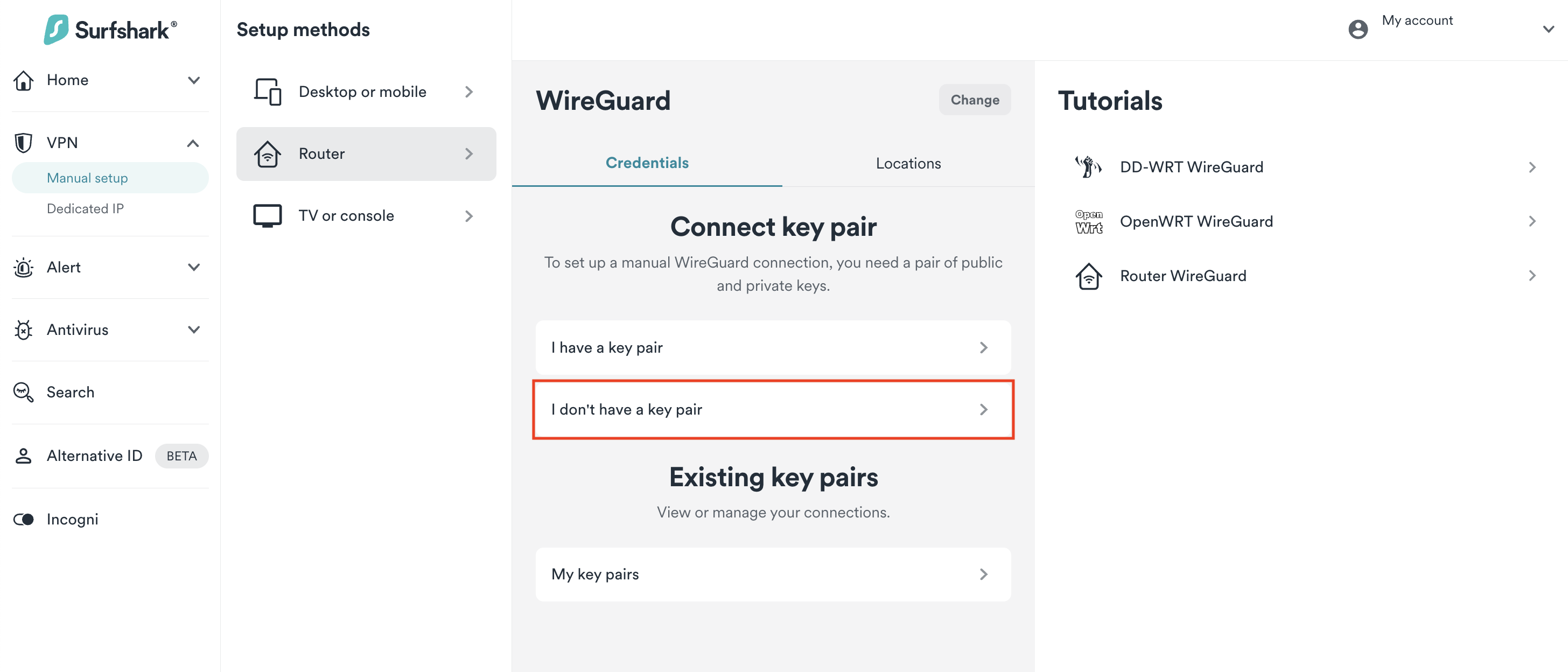Click the Incogni toggle icon

click(24, 519)
